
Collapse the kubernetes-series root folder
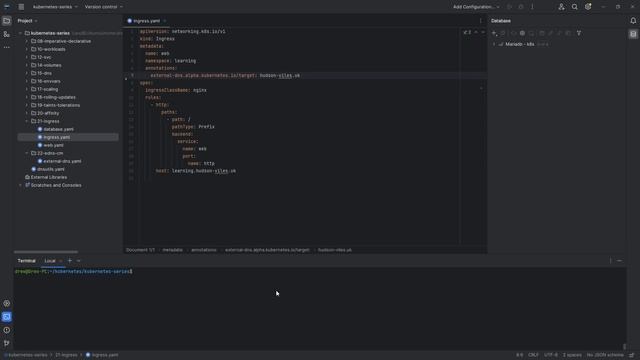(x=20, y=33)
